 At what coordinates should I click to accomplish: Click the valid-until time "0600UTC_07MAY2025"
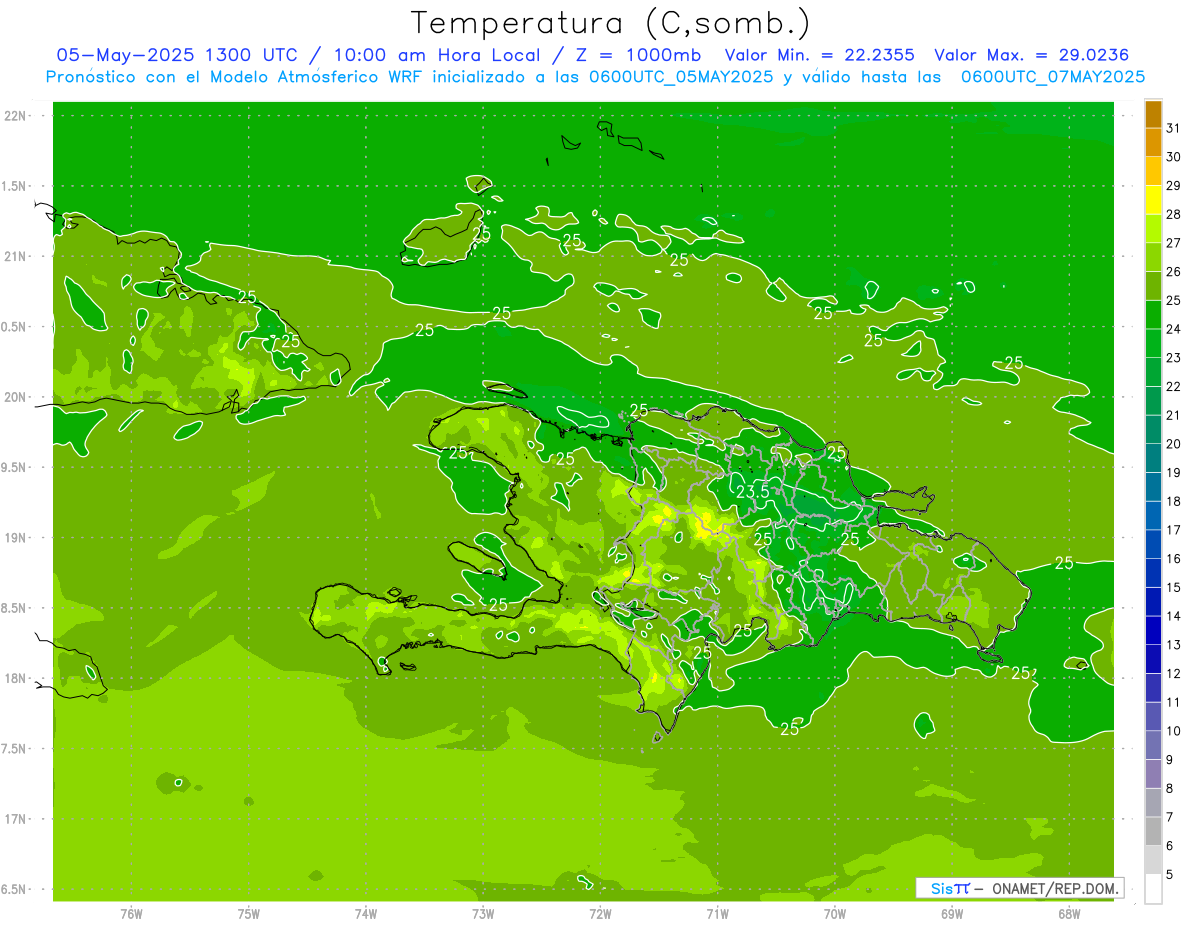[x=1053, y=77]
